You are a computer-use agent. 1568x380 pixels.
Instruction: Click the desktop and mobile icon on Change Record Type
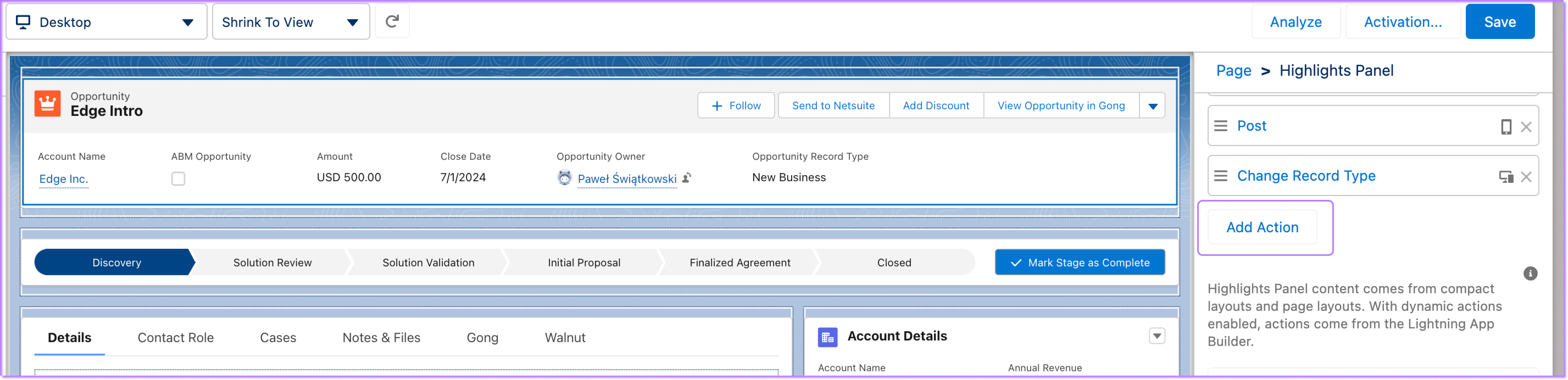[x=1506, y=177]
